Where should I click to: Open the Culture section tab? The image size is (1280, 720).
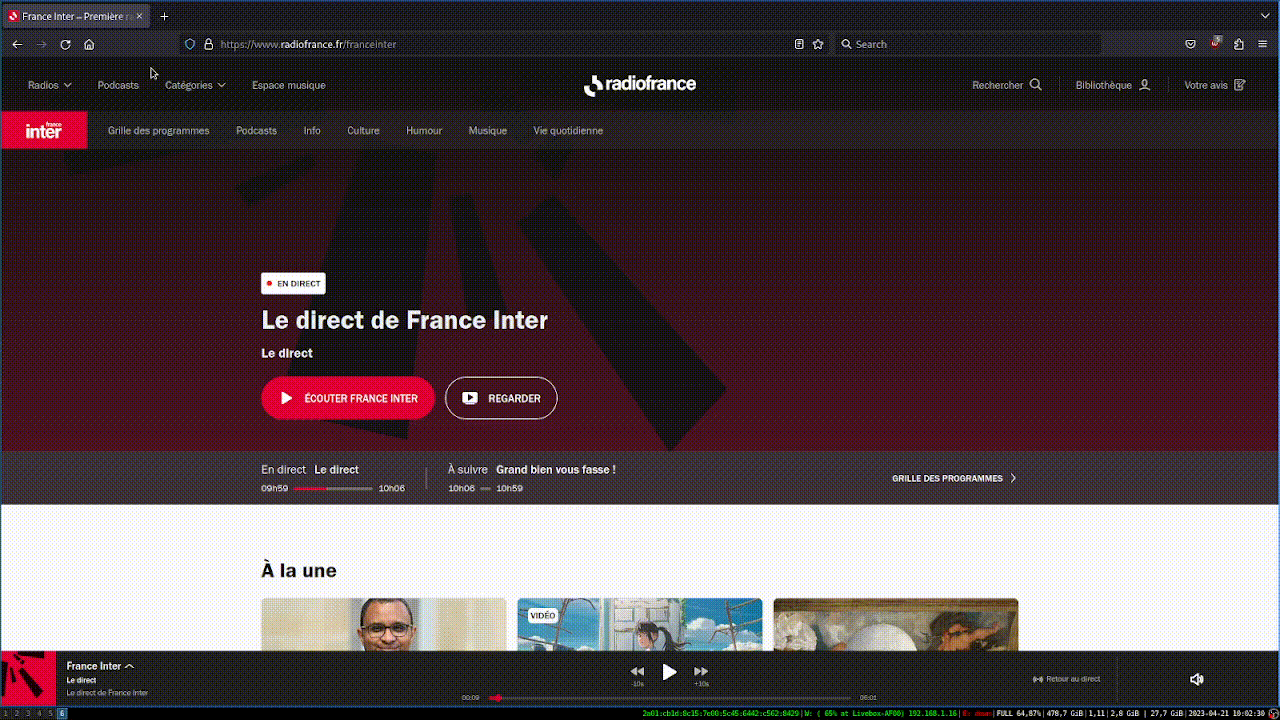tap(363, 130)
